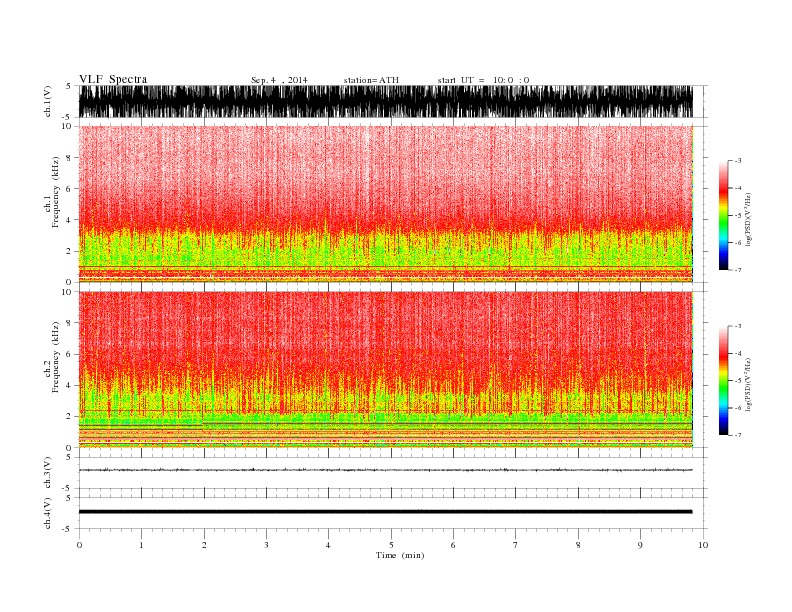Click the "0" time axis tick label

tap(79, 545)
